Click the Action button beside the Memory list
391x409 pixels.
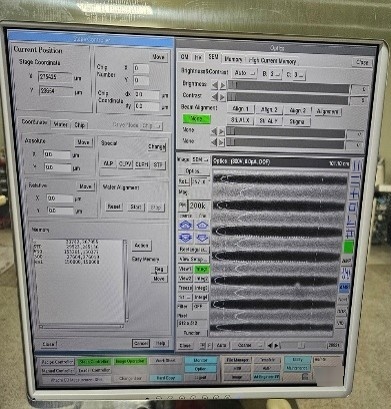141,245
